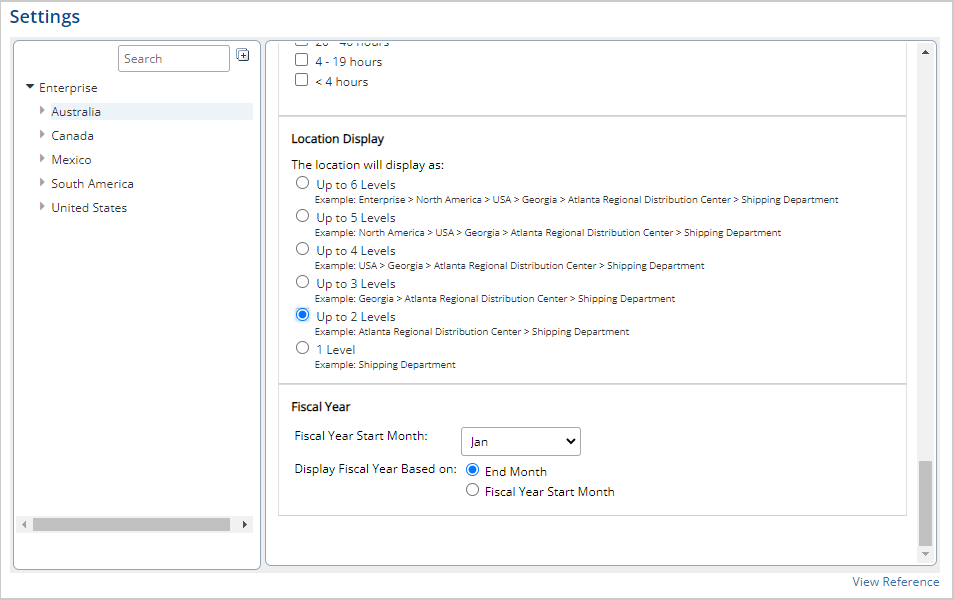Open Fiscal Year Start Month dropdown
This screenshot has width=954, height=600.
[520, 441]
